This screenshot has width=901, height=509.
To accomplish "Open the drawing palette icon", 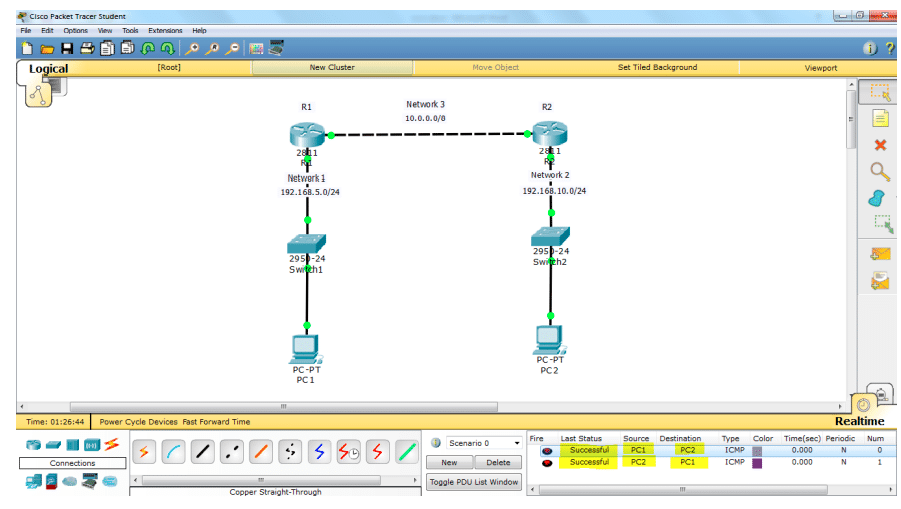I will (x=256, y=48).
